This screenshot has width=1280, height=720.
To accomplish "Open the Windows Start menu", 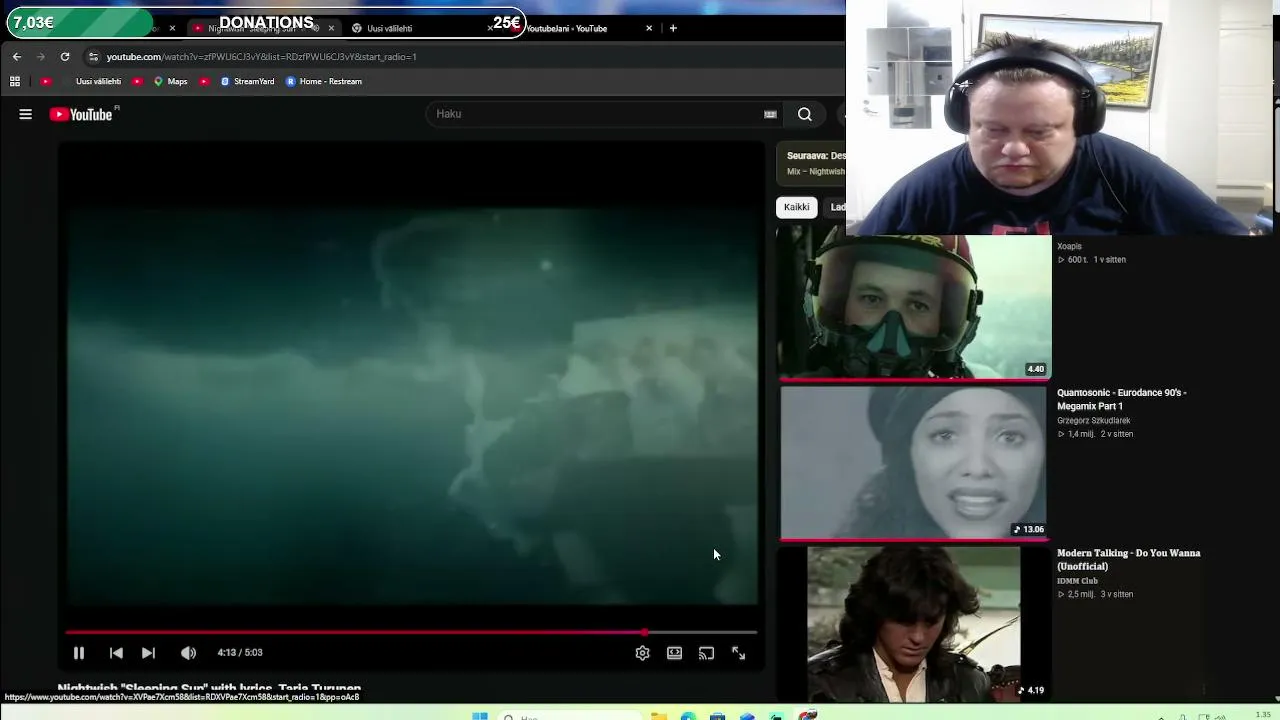I will (x=480, y=715).
